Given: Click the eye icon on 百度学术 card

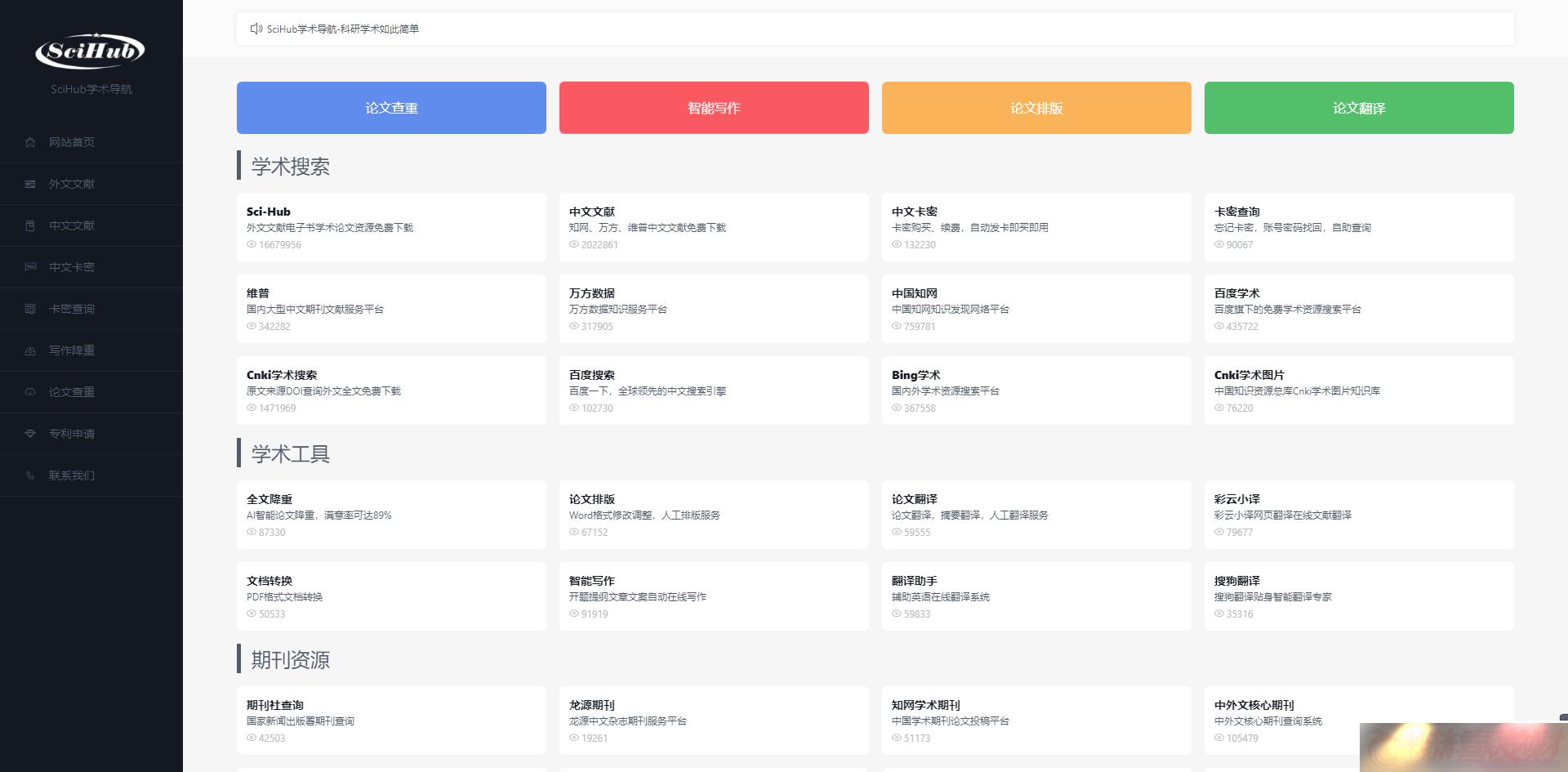Looking at the screenshot, I should pyautogui.click(x=1219, y=327).
